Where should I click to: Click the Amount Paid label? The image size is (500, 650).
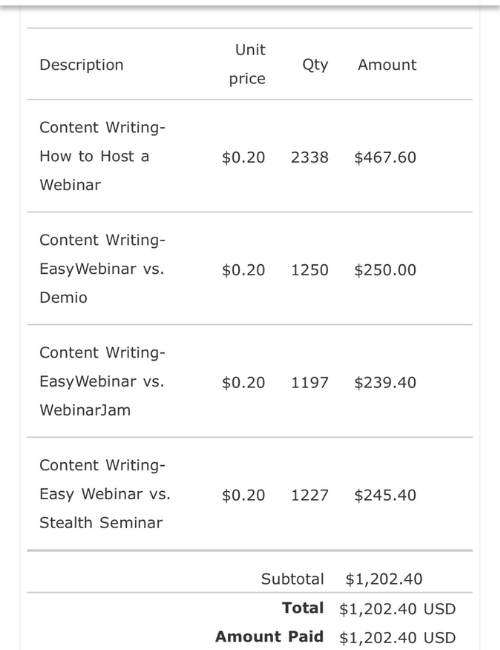click(269, 636)
